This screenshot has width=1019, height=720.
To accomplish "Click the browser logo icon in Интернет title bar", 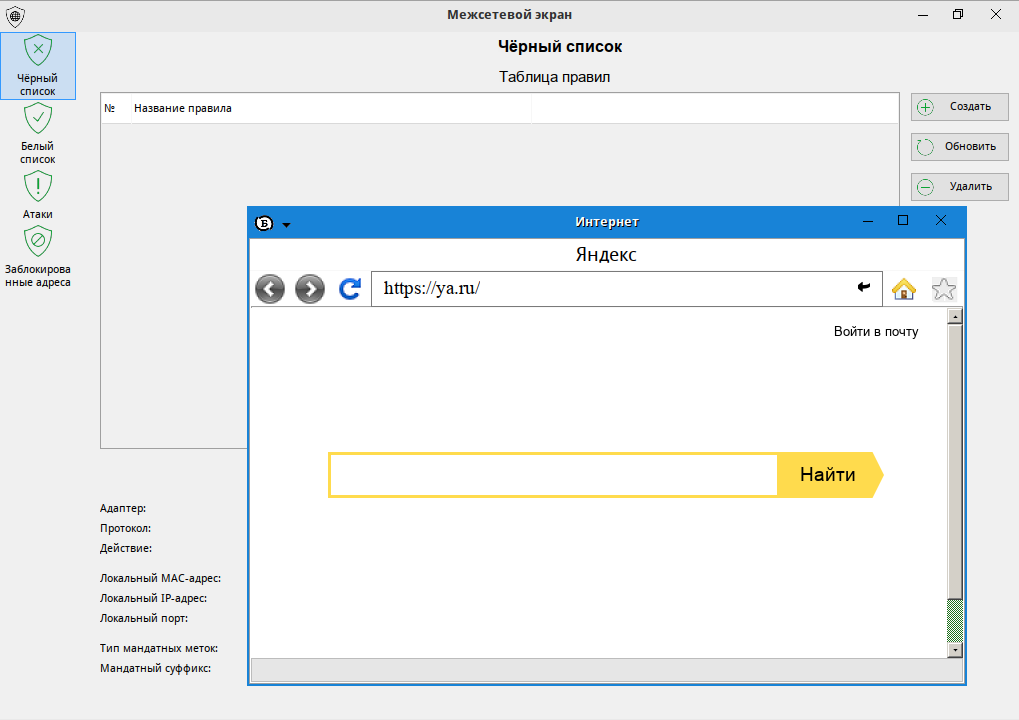I will pos(264,223).
